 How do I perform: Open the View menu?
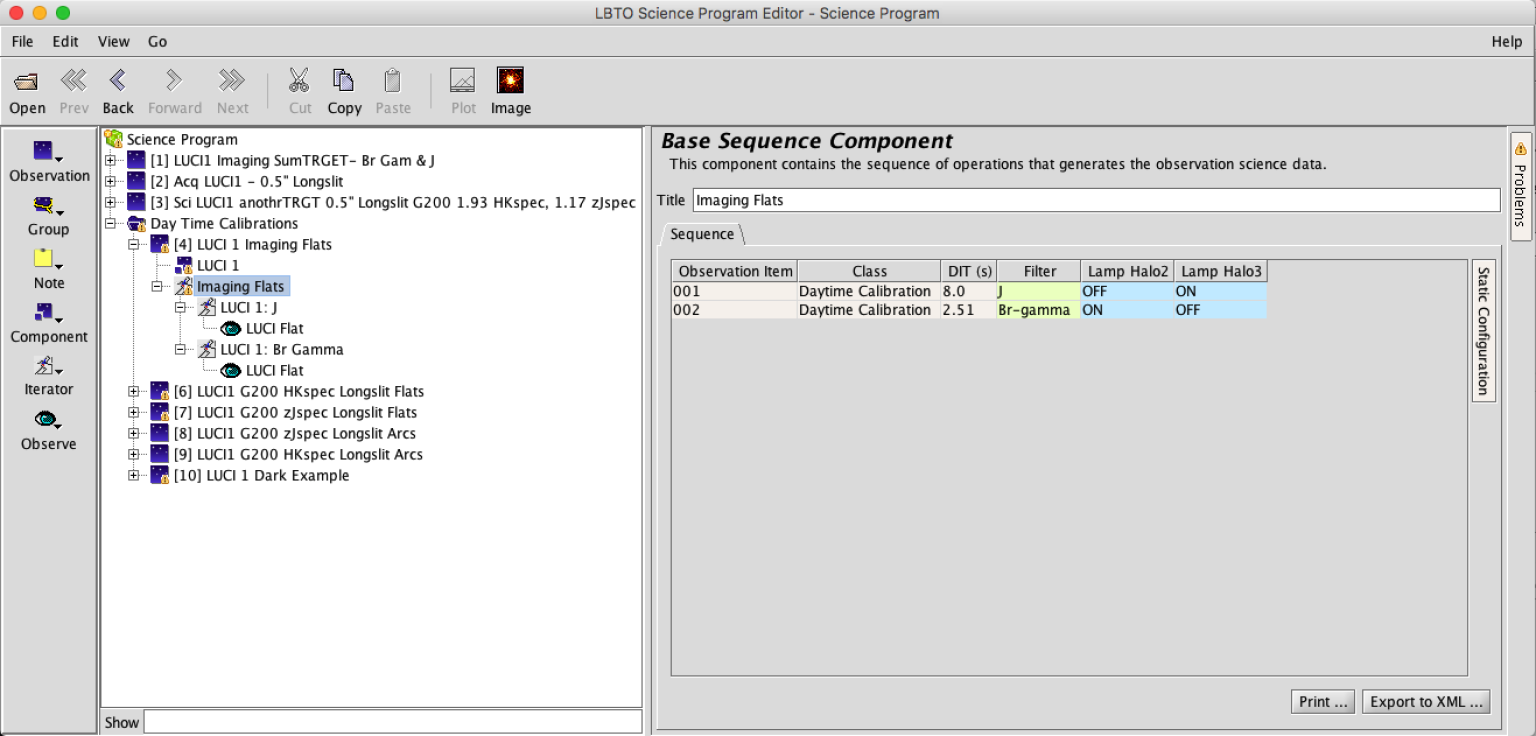click(x=113, y=41)
